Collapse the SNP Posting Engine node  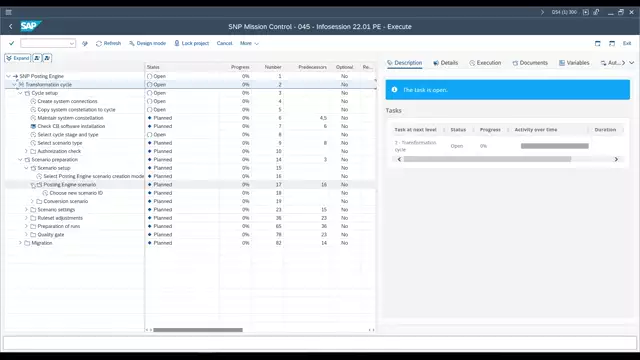click(8, 76)
